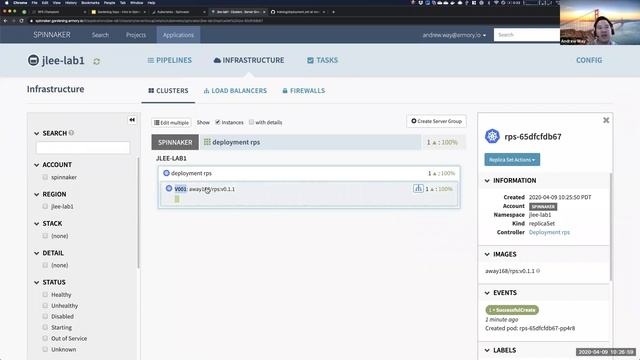Open the INFRASTRUCTURE tab

pos(249,60)
